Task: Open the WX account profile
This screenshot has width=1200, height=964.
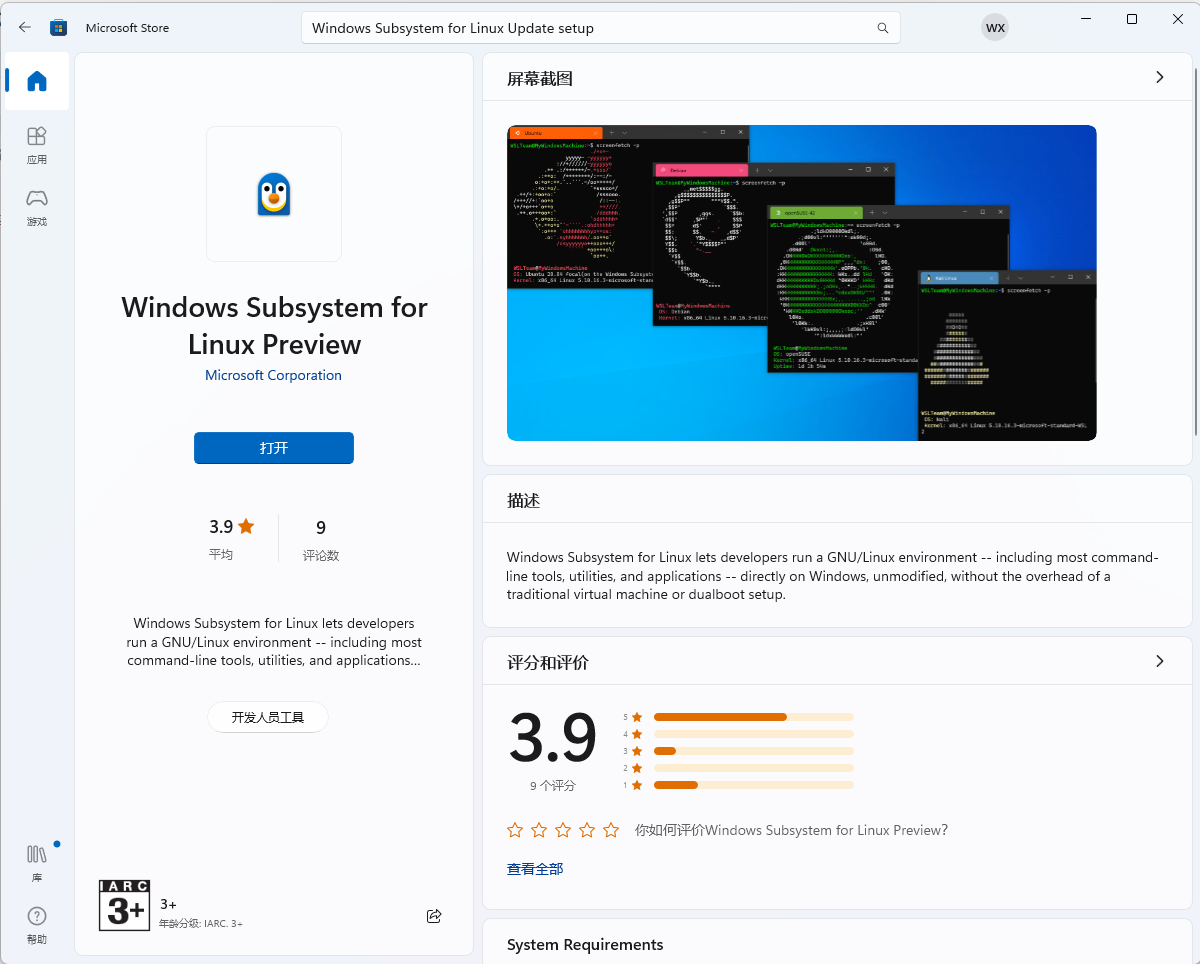Action: pos(995,28)
